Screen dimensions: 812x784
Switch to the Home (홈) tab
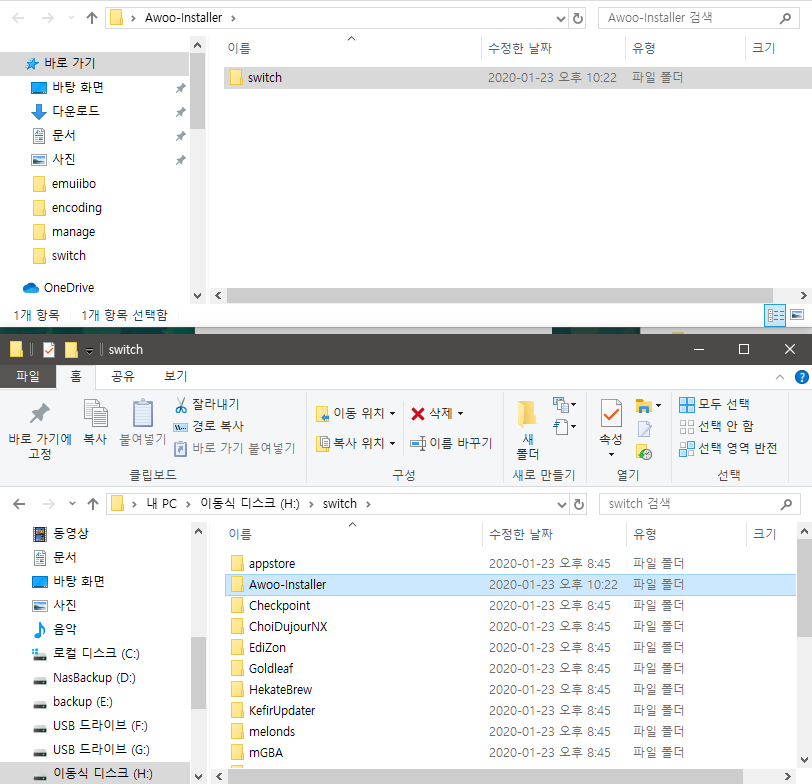(x=76, y=376)
